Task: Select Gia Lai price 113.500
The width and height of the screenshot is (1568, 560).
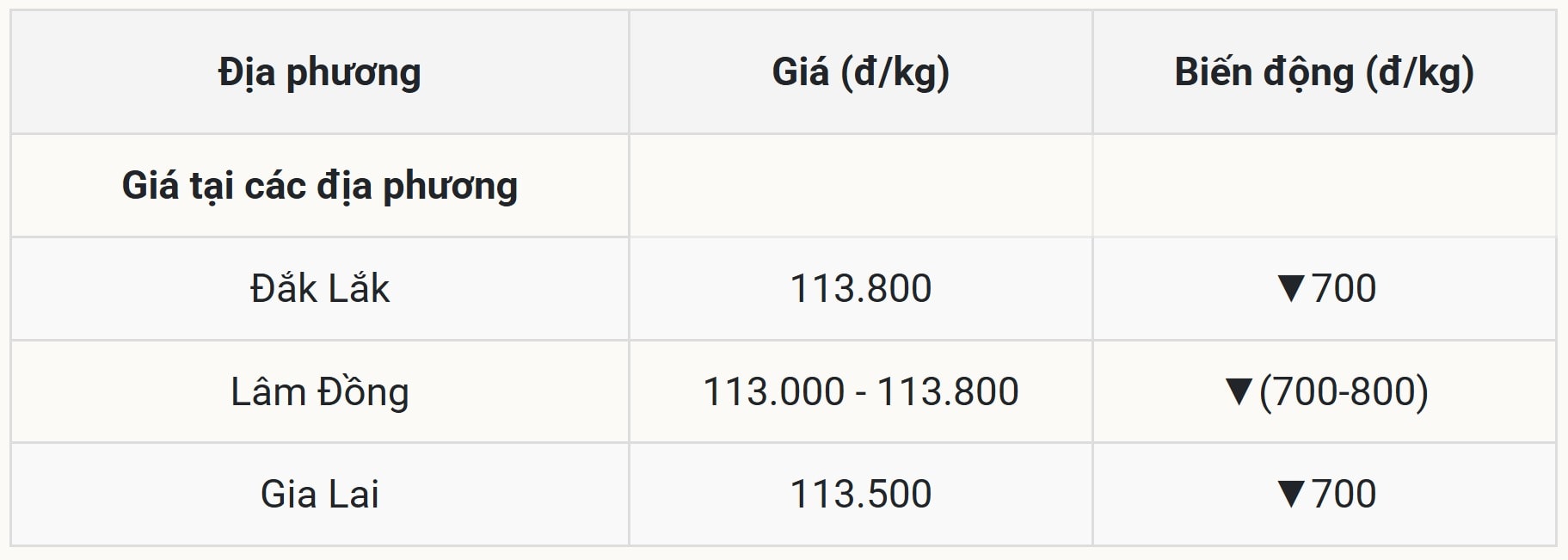Action: coord(860,495)
